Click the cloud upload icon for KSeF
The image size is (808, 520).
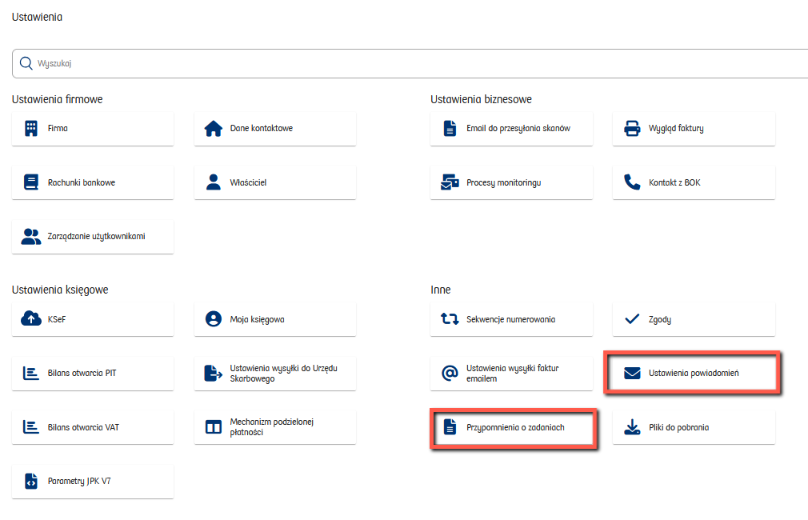31,319
